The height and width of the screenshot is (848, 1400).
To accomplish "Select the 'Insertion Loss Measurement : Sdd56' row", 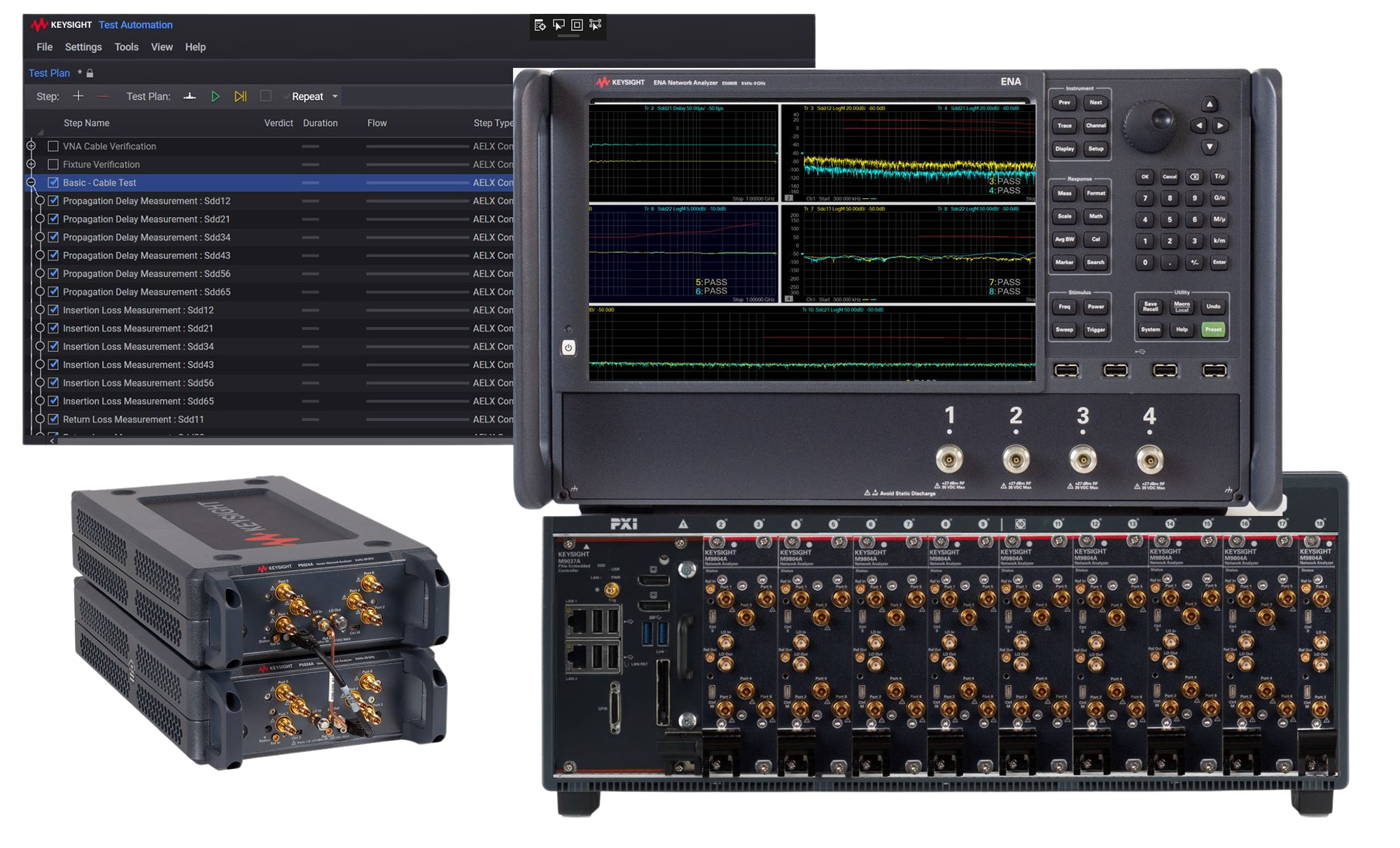I will coord(269,383).
